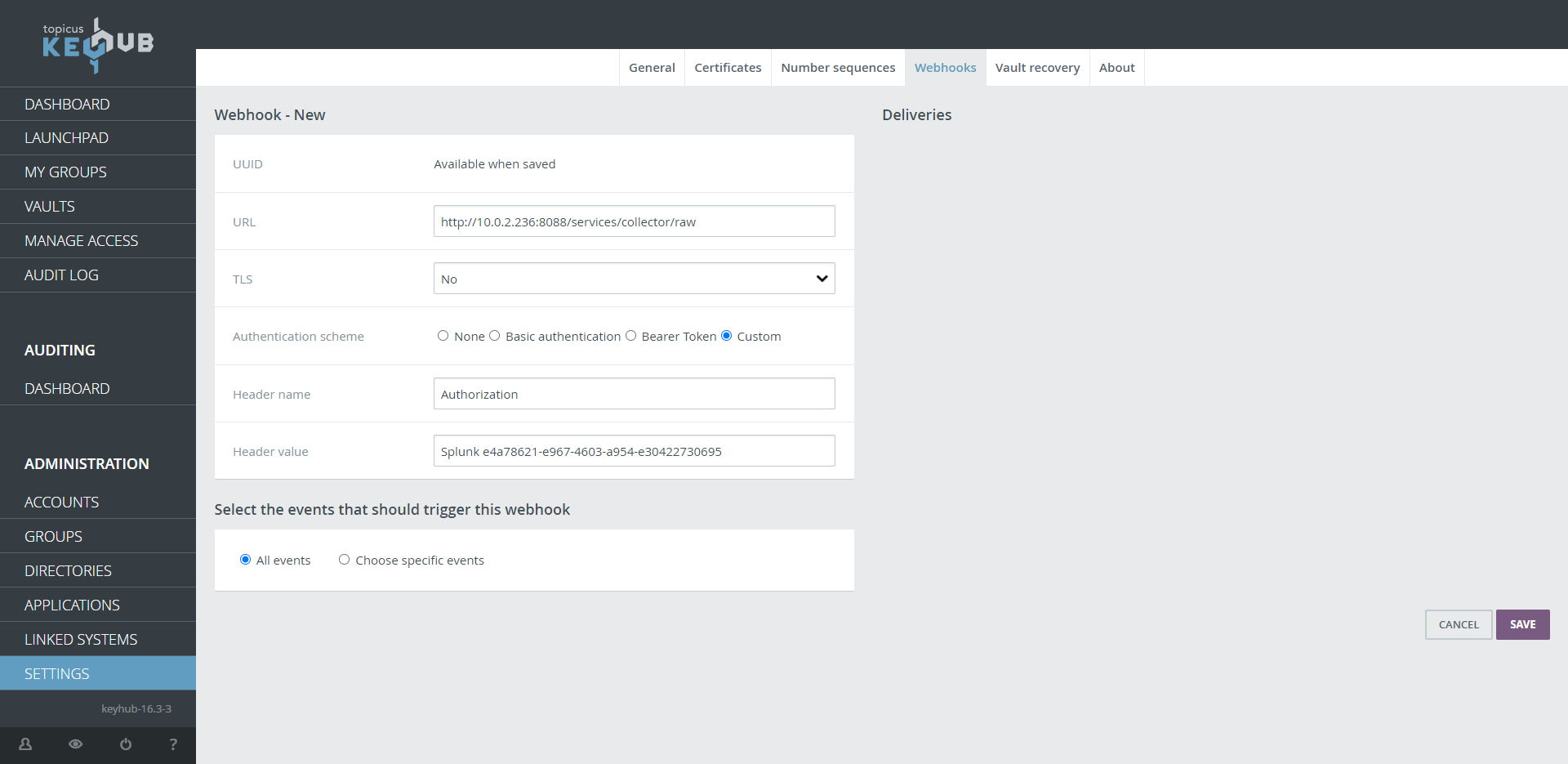Image resolution: width=1568 pixels, height=764 pixels.
Task: Open Settings menu item
Action: (98, 673)
